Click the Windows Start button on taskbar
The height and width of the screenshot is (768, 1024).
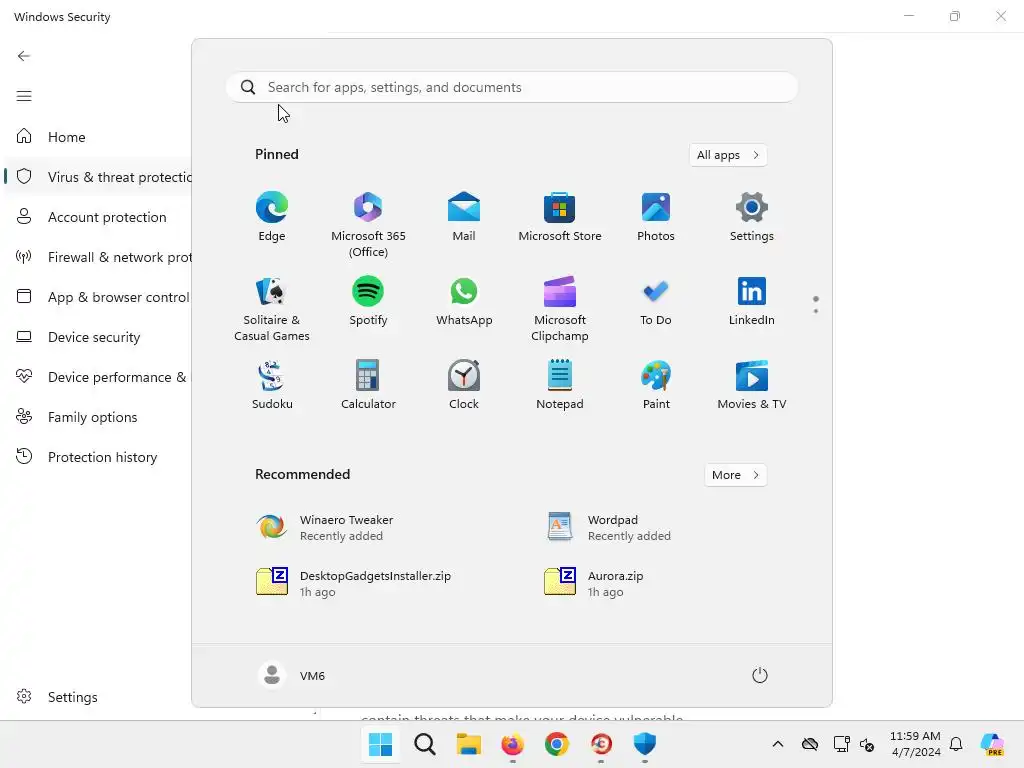click(x=380, y=744)
